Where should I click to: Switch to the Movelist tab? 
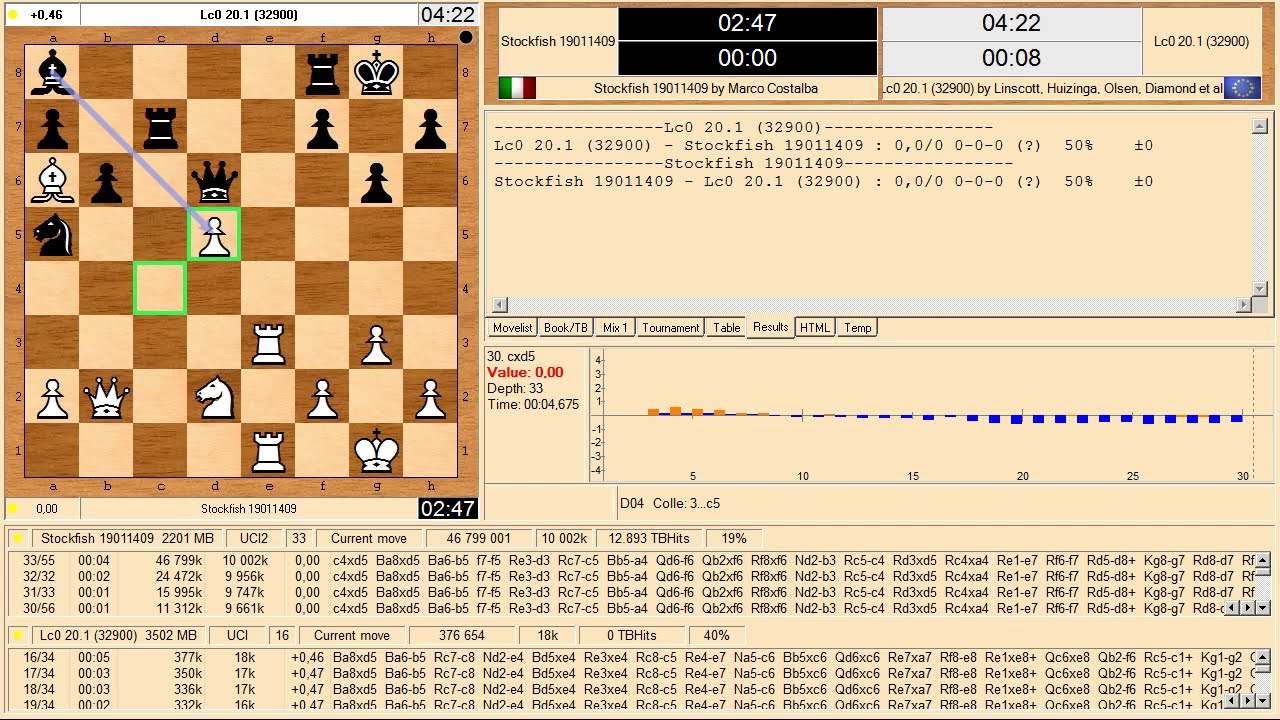(512, 328)
